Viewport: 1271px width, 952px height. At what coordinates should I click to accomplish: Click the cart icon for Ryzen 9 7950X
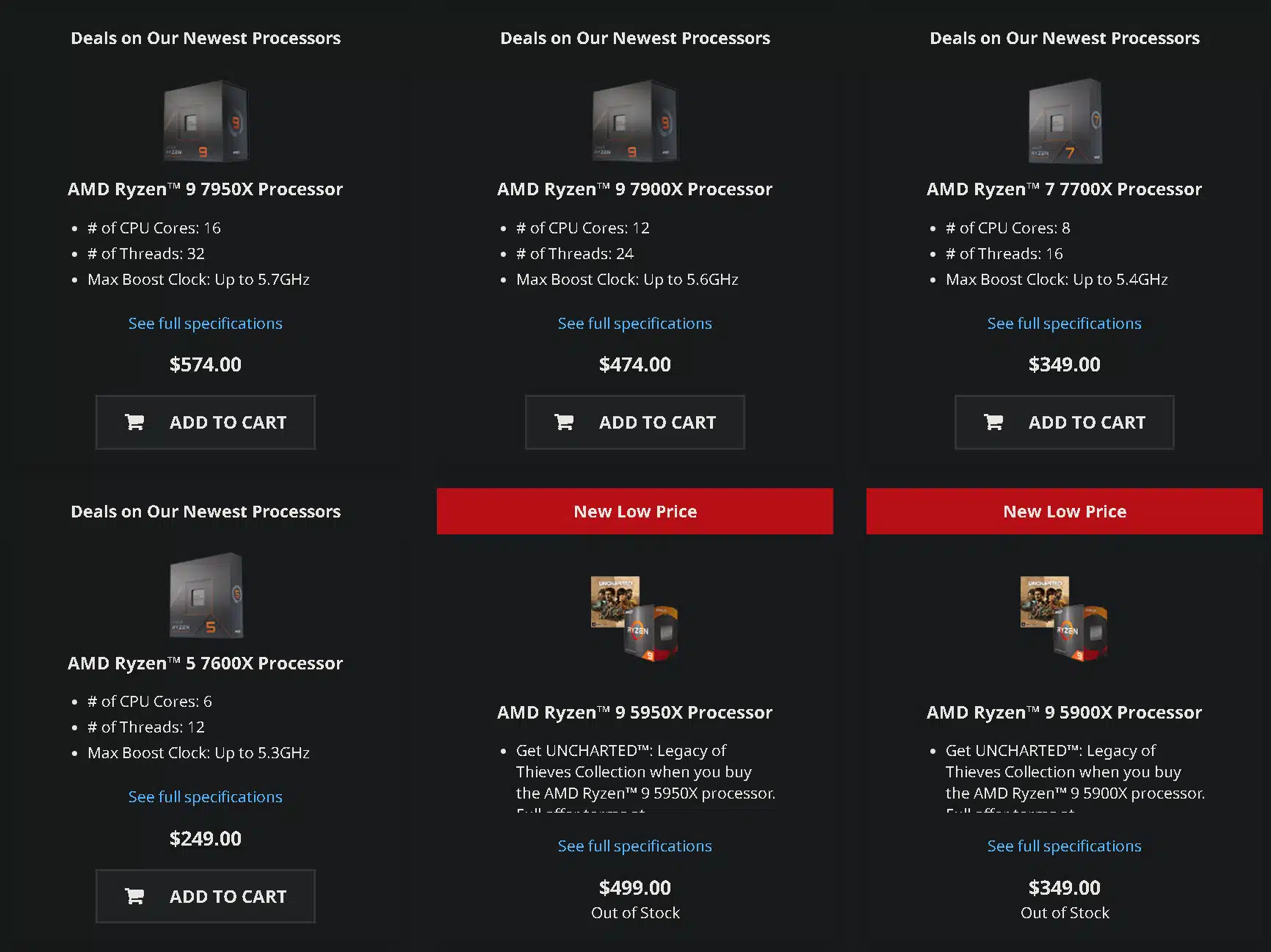coord(134,422)
